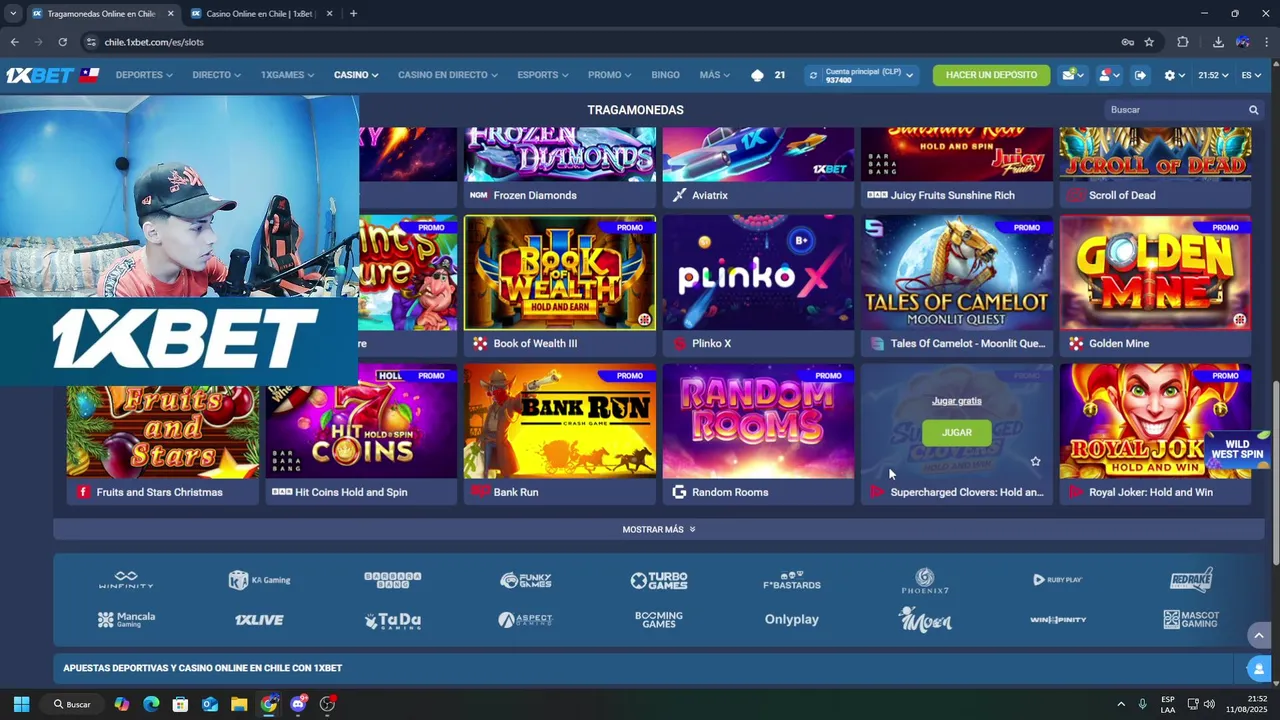
Task: Show hidden system tray icons
Action: coord(1121,704)
